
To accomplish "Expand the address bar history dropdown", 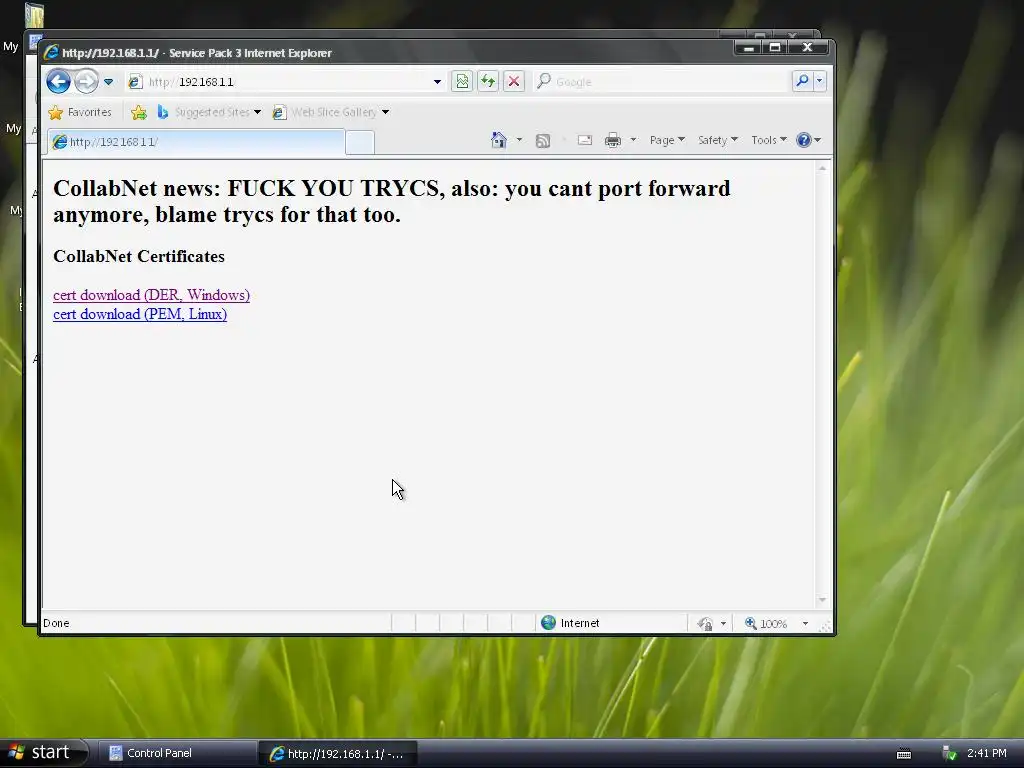I will 437,82.
